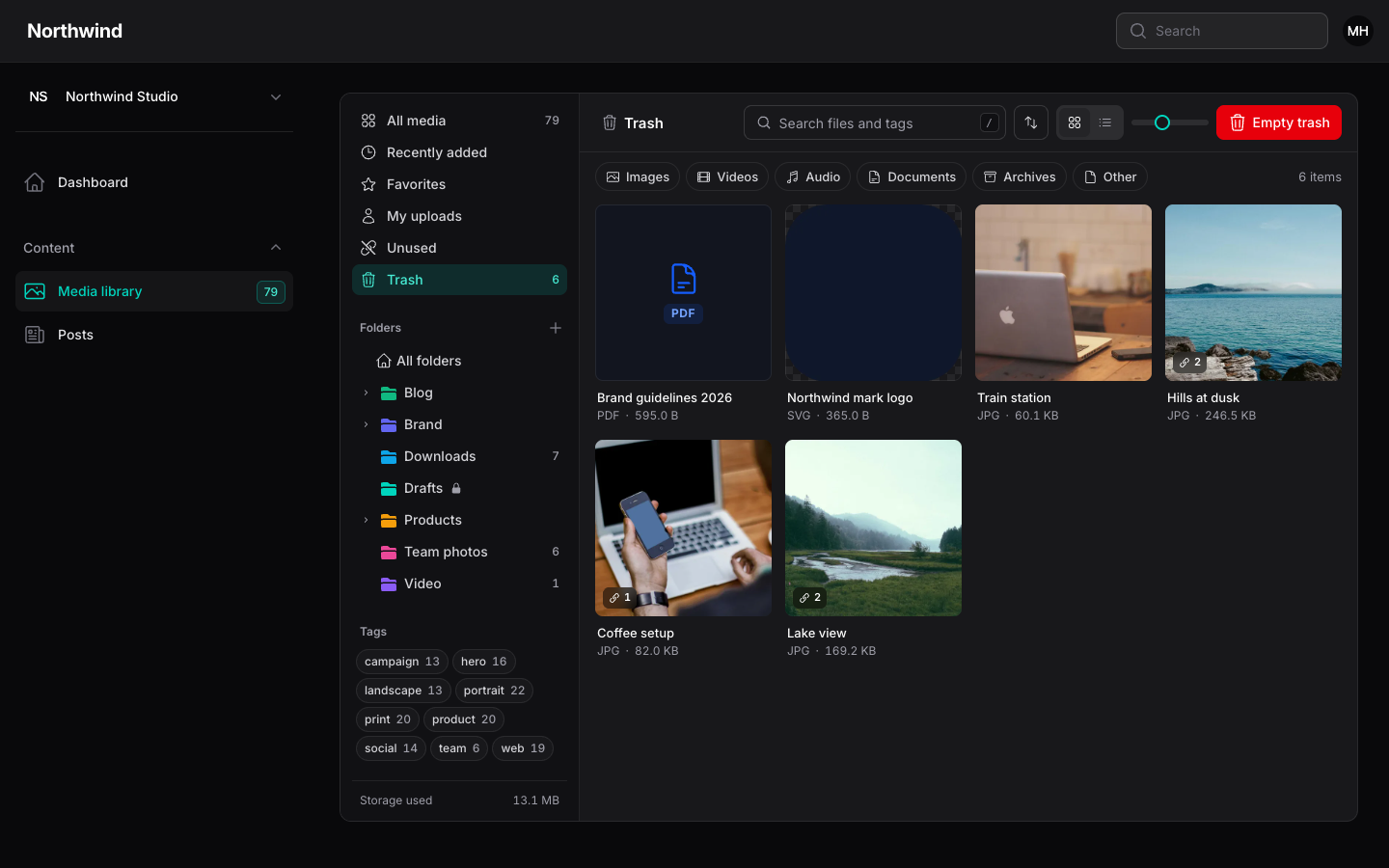
Task: Filter by web tag
Action: [x=523, y=748]
